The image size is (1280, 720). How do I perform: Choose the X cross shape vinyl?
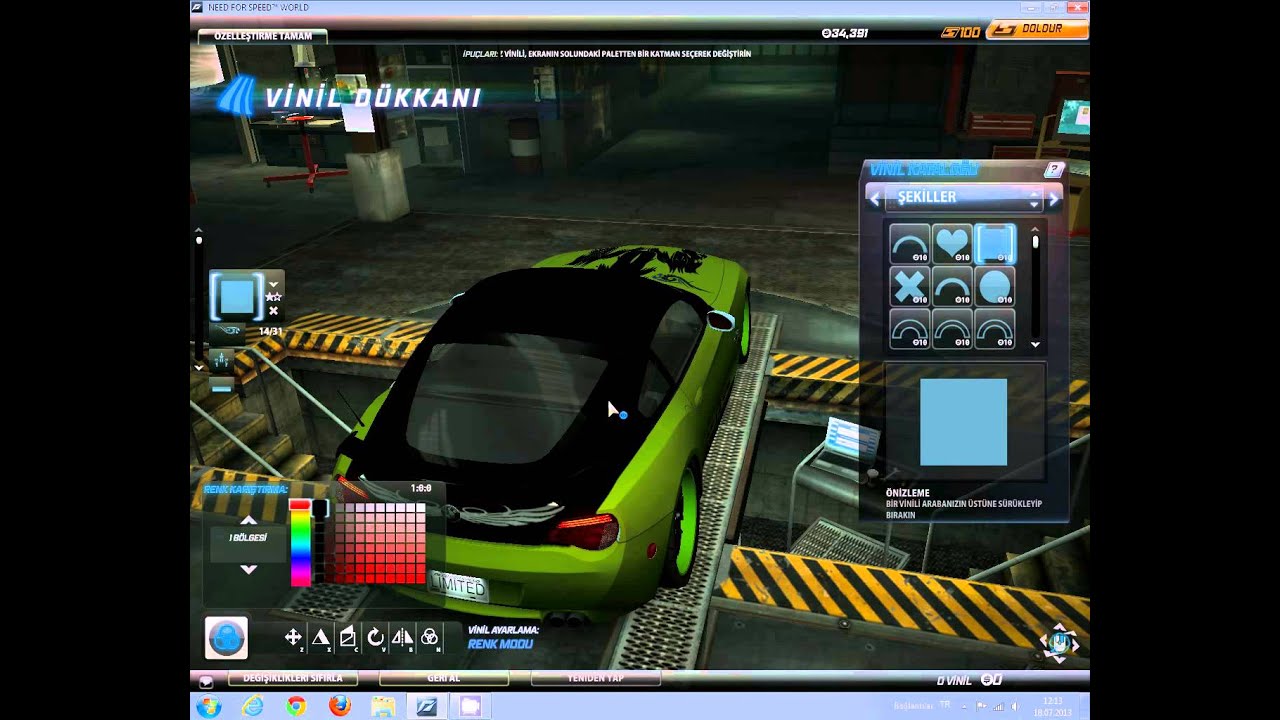coord(909,286)
